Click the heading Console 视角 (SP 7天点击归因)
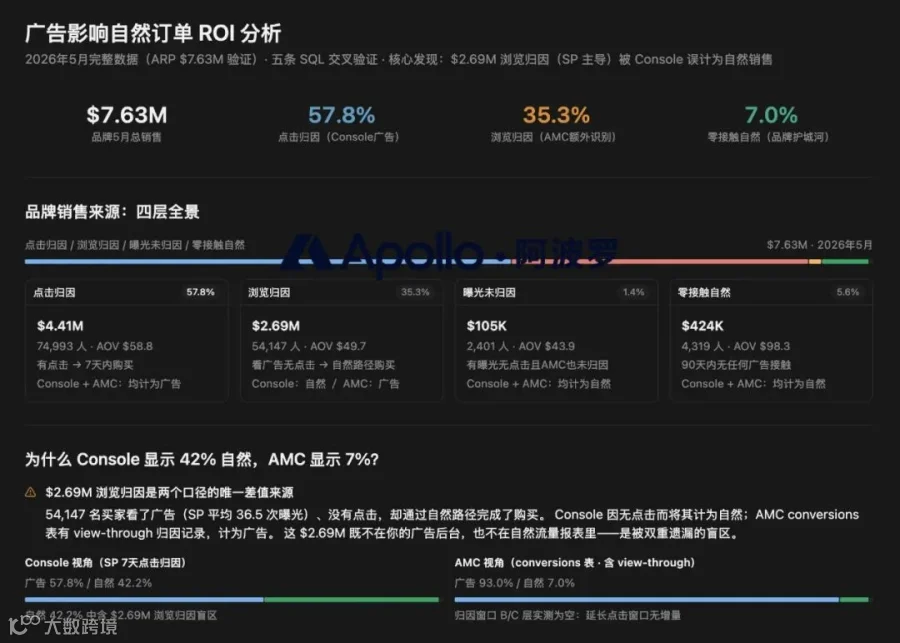 [x=106, y=563]
